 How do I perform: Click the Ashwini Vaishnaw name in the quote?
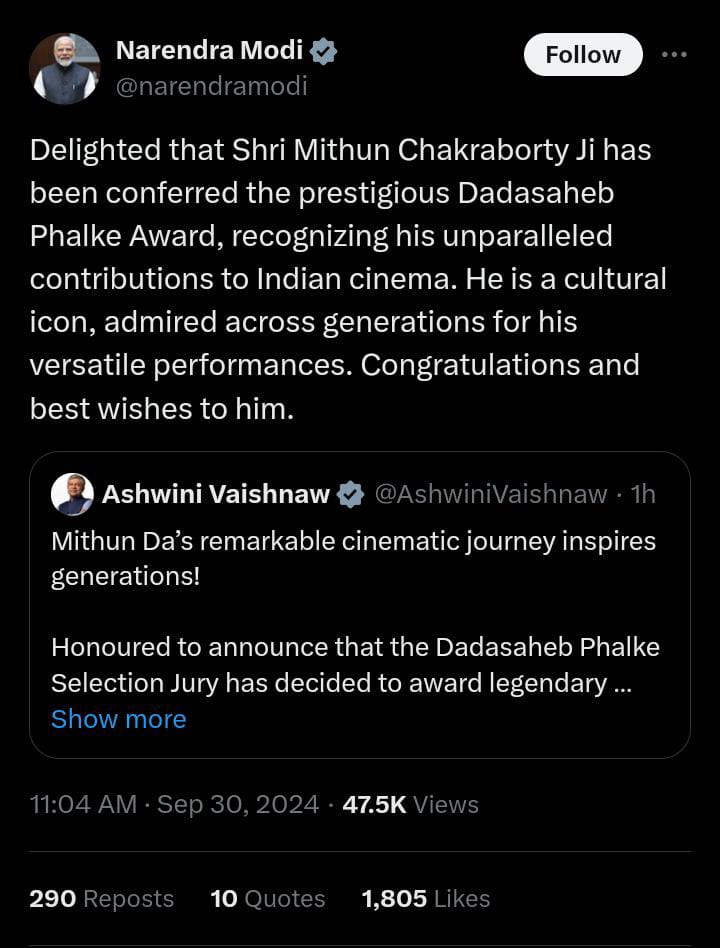(215, 494)
